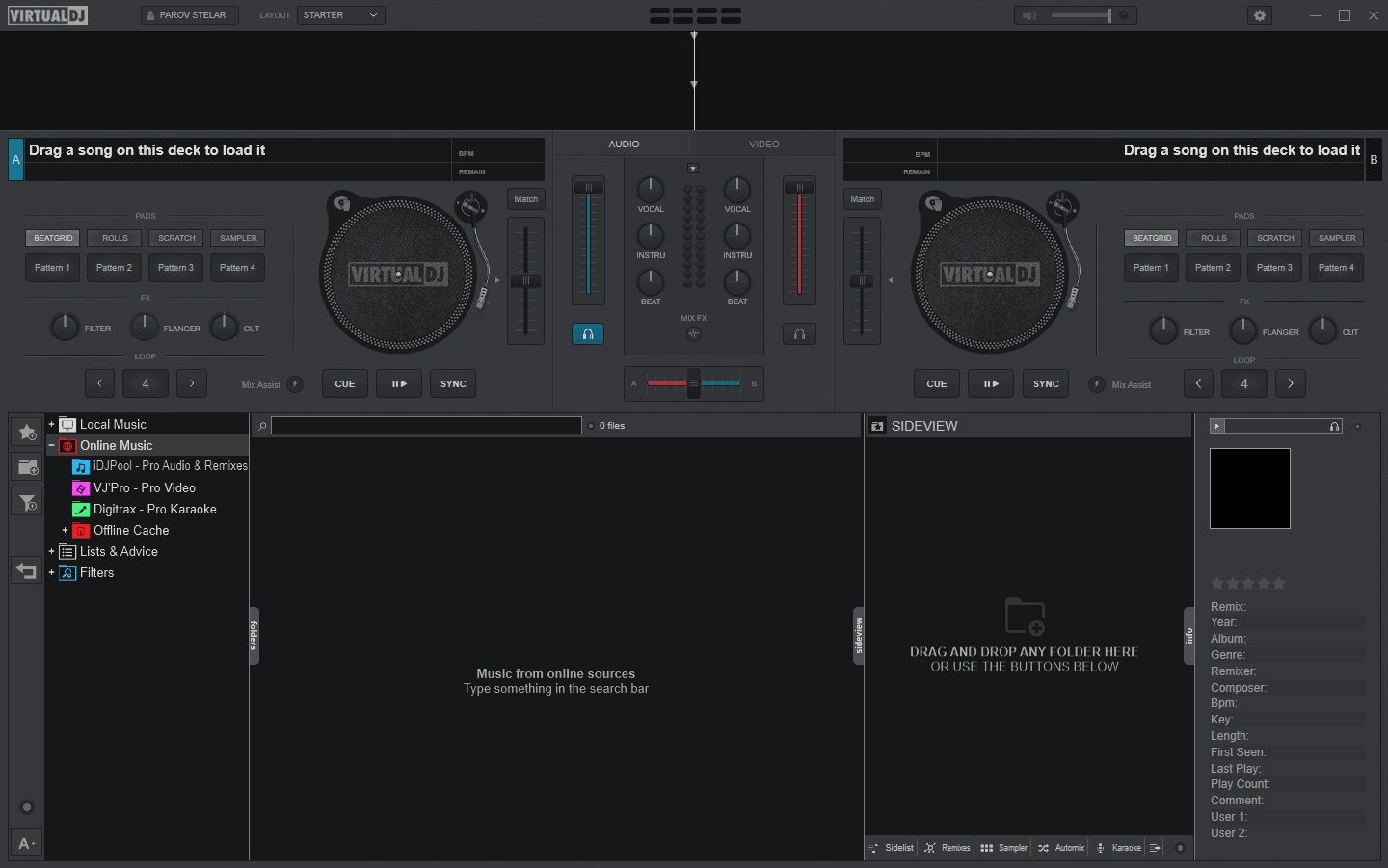Expand the Lists & Advice tree item

51,551
